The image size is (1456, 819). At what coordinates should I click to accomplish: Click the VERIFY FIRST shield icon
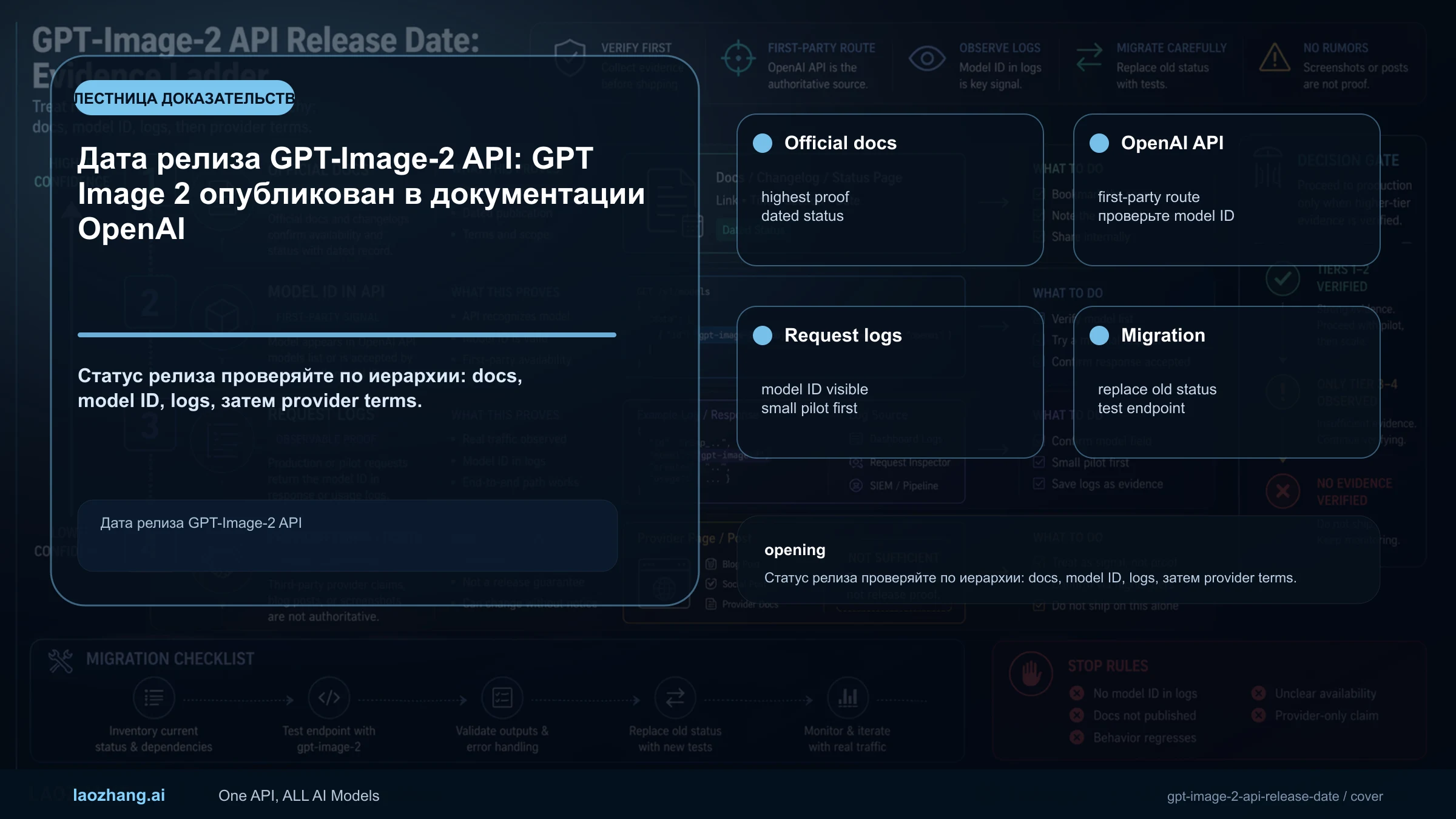click(x=570, y=58)
